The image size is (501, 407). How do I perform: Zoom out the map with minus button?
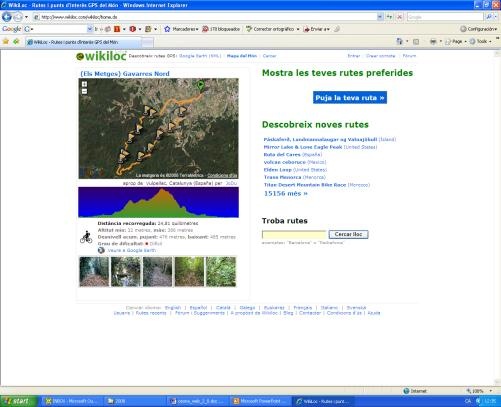84,91
